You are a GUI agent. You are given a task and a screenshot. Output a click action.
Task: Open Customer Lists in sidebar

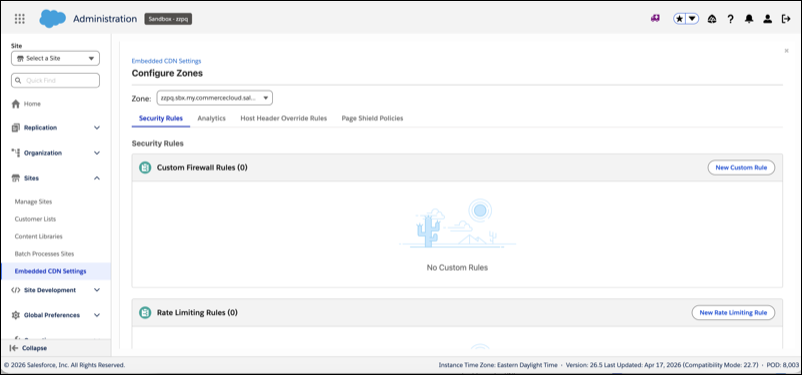[35, 219]
